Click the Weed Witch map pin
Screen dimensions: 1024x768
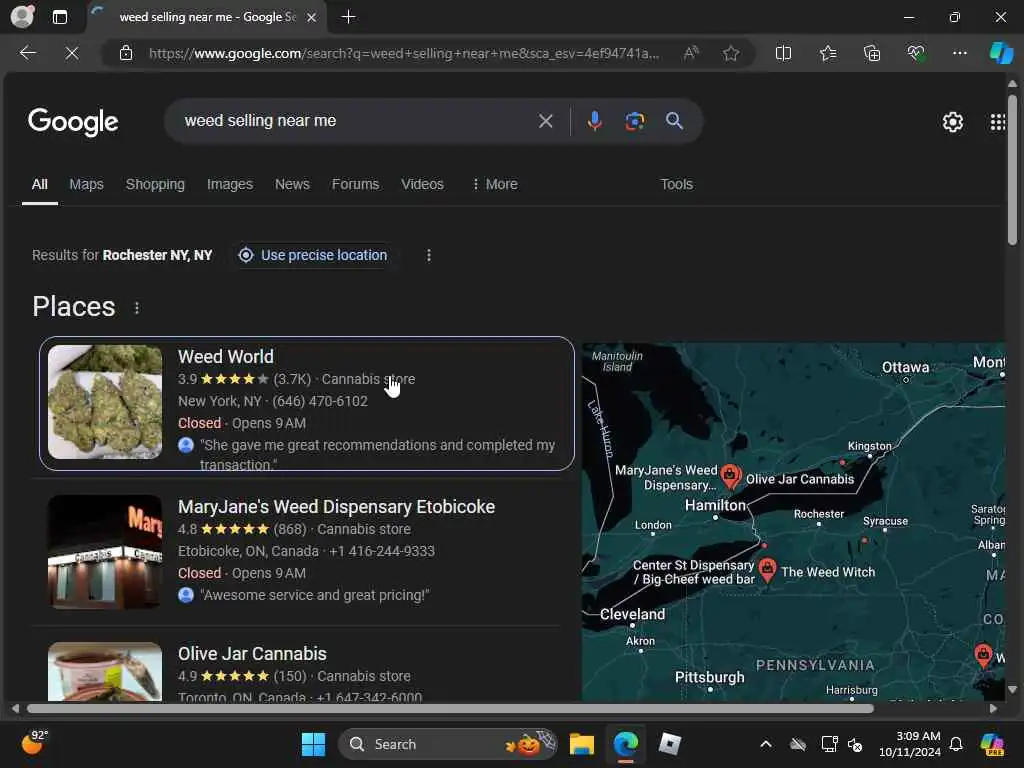[767, 570]
